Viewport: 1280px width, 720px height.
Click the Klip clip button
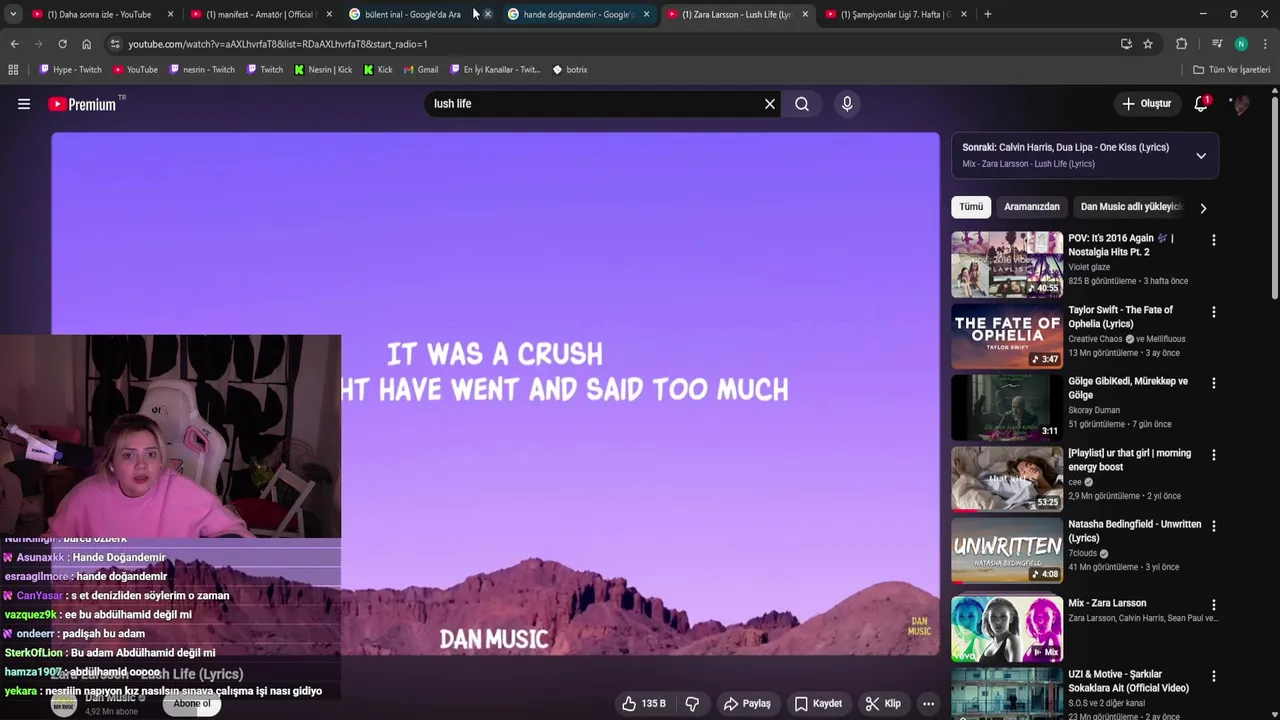(883, 704)
